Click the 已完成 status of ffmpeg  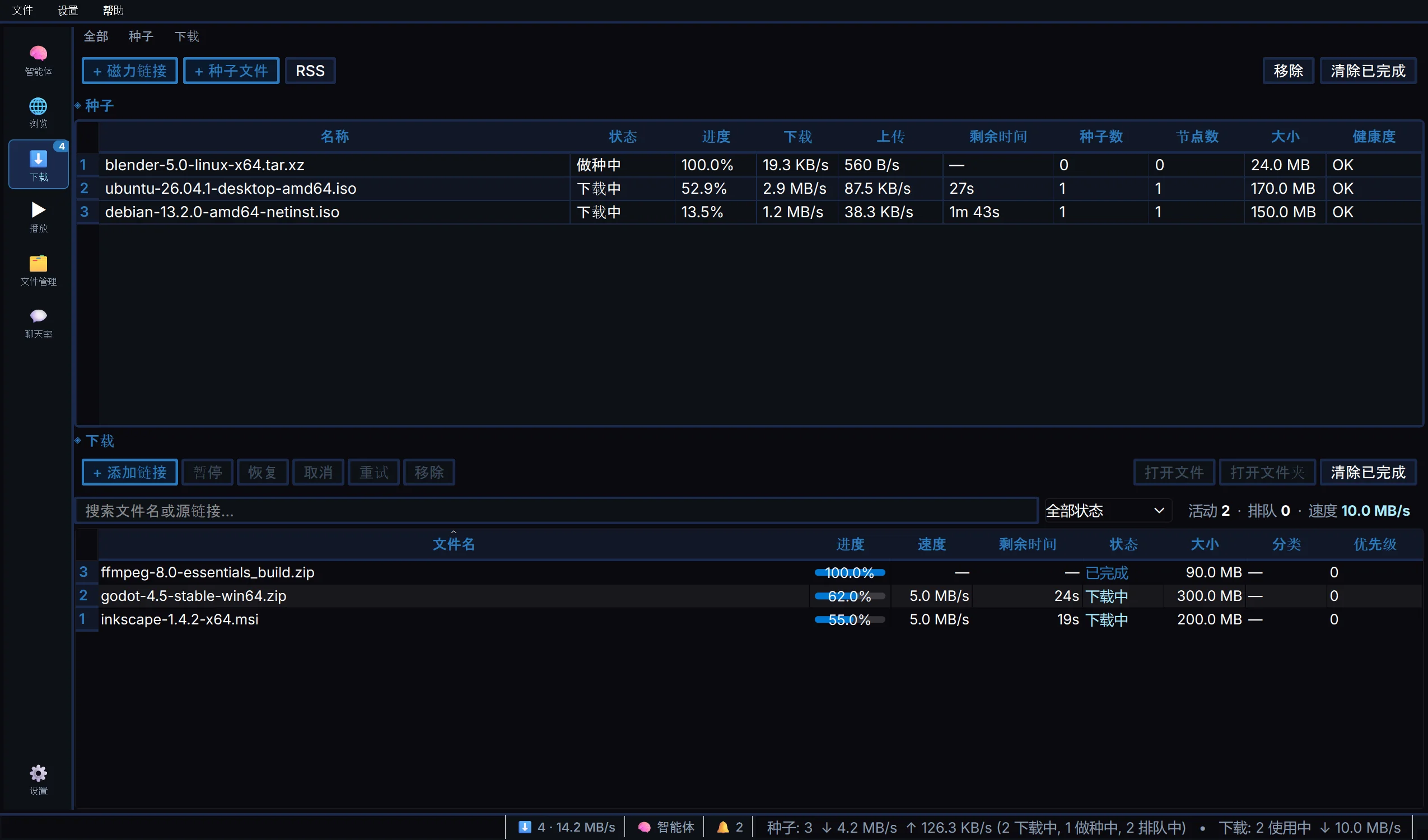click(1106, 572)
